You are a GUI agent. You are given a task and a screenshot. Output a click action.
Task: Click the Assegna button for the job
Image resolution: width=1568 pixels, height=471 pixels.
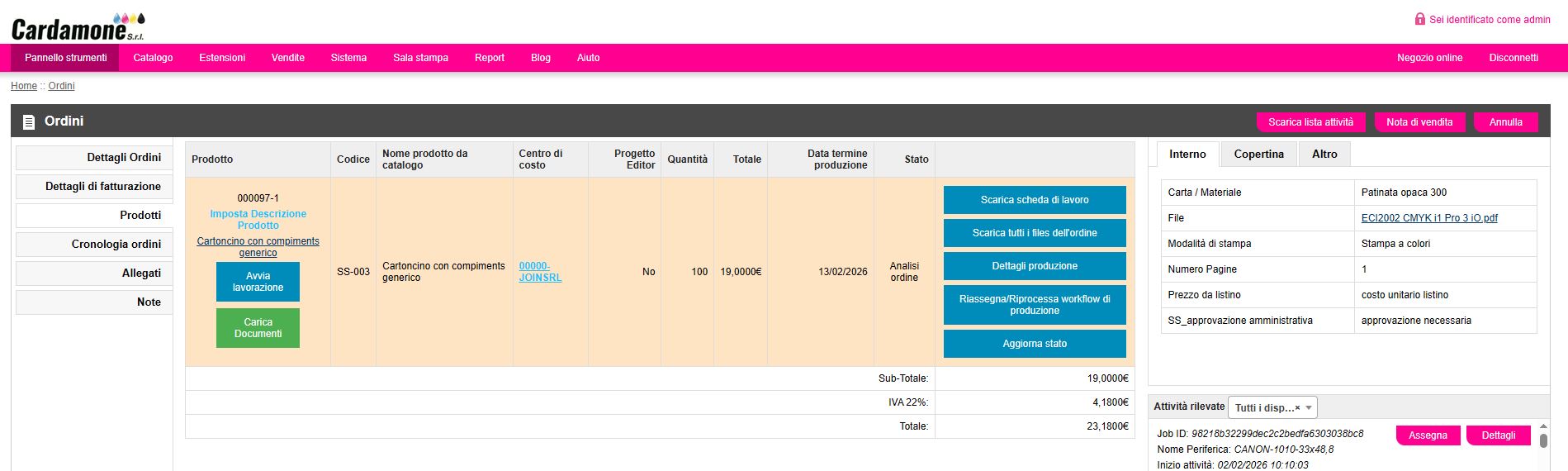(1428, 435)
